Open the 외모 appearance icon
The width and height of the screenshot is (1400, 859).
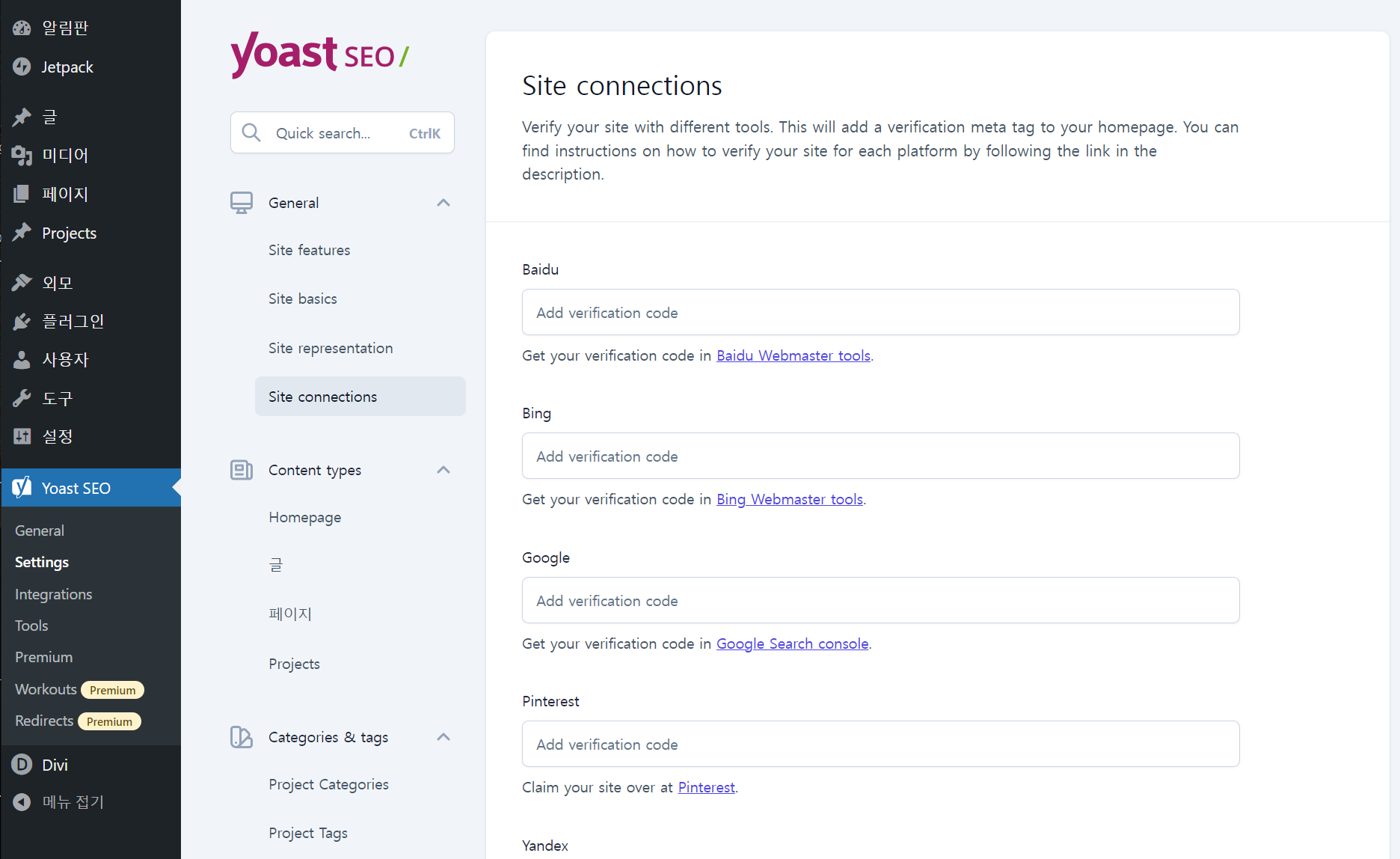(22, 282)
